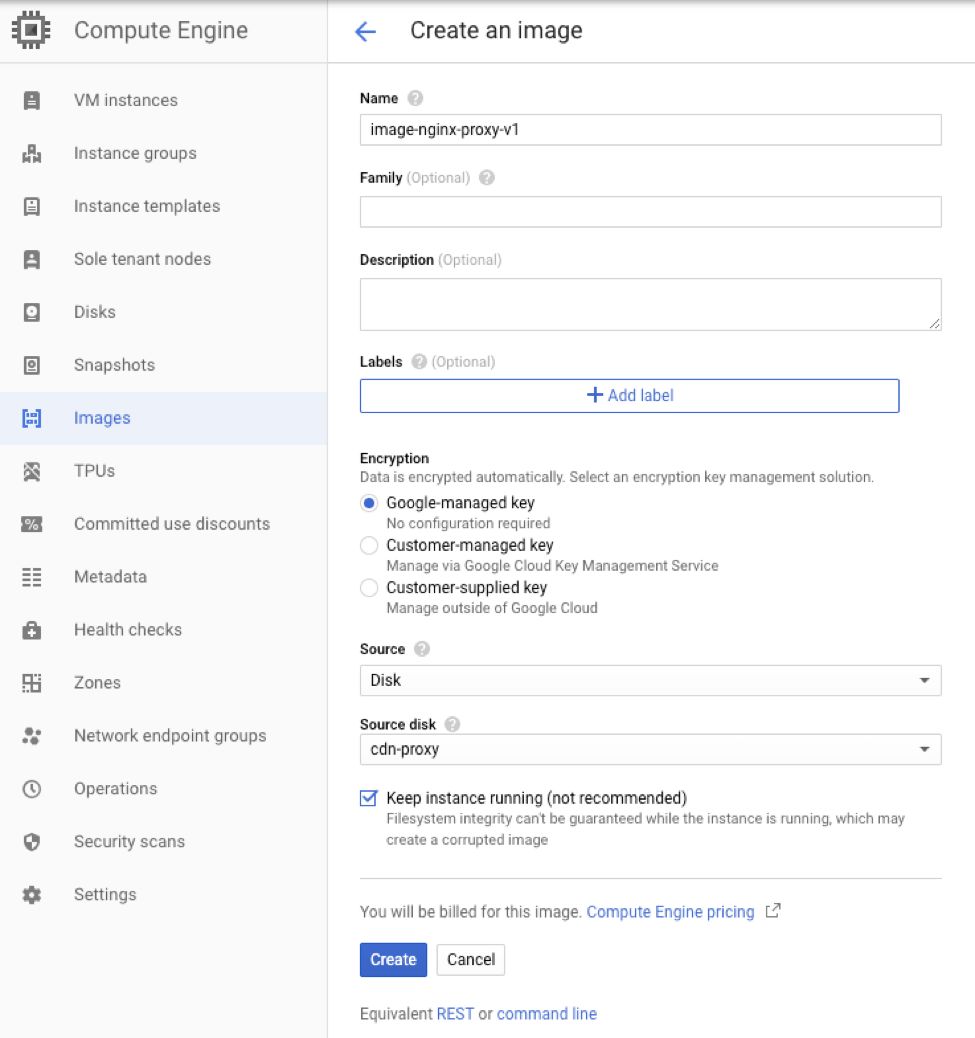Viewport: 975px width, 1038px height.
Task: Open VM instances in the sidebar
Action: [125, 100]
